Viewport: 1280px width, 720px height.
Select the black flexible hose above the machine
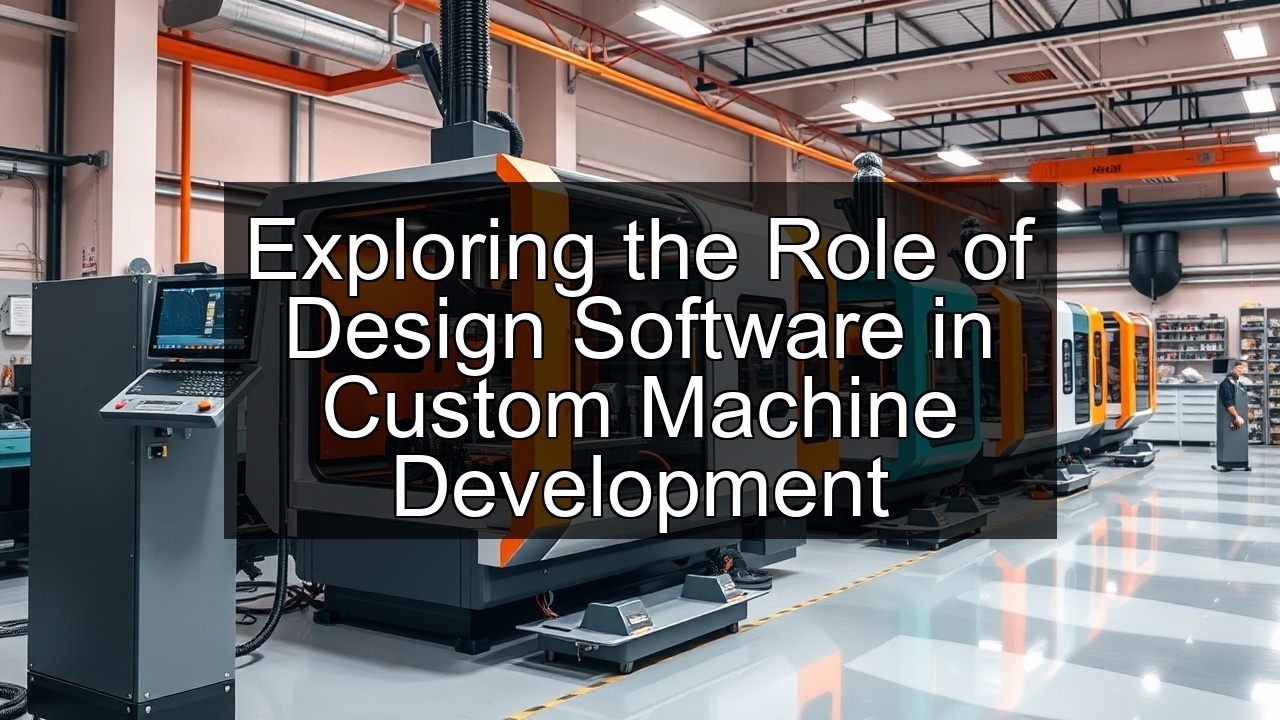466,60
